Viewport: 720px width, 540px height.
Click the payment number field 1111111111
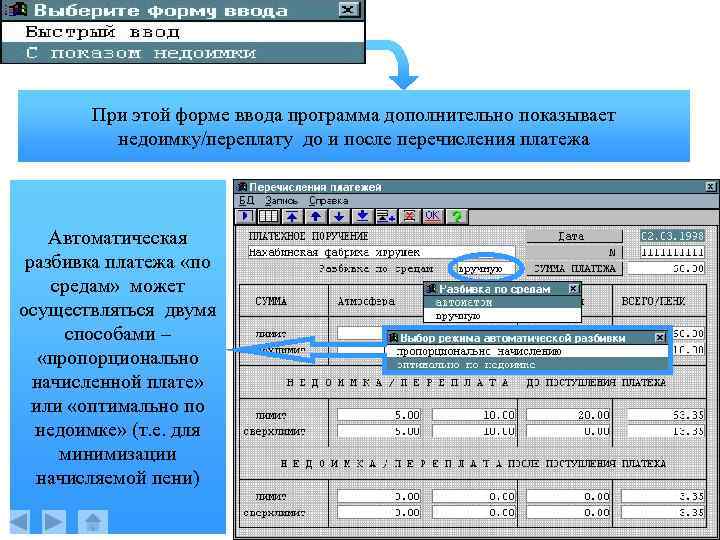click(672, 252)
